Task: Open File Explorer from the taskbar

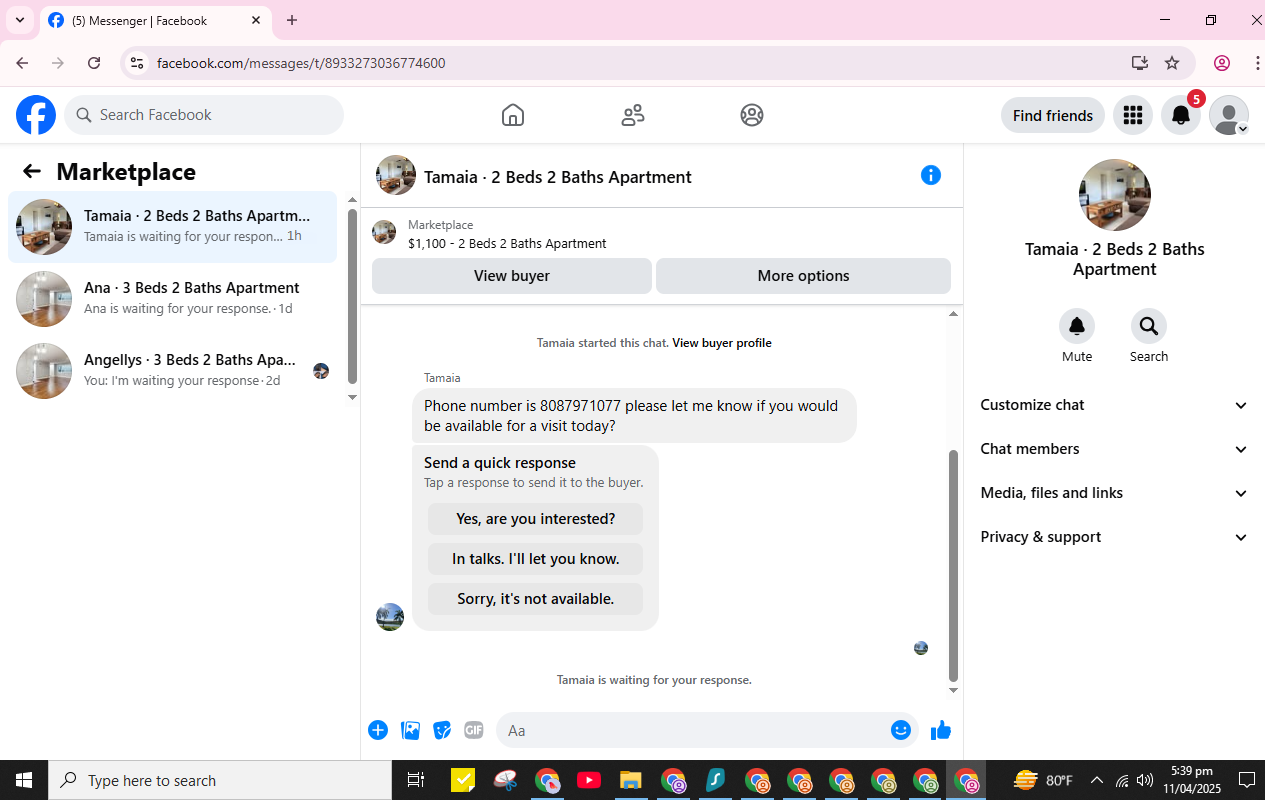Action: (630, 780)
